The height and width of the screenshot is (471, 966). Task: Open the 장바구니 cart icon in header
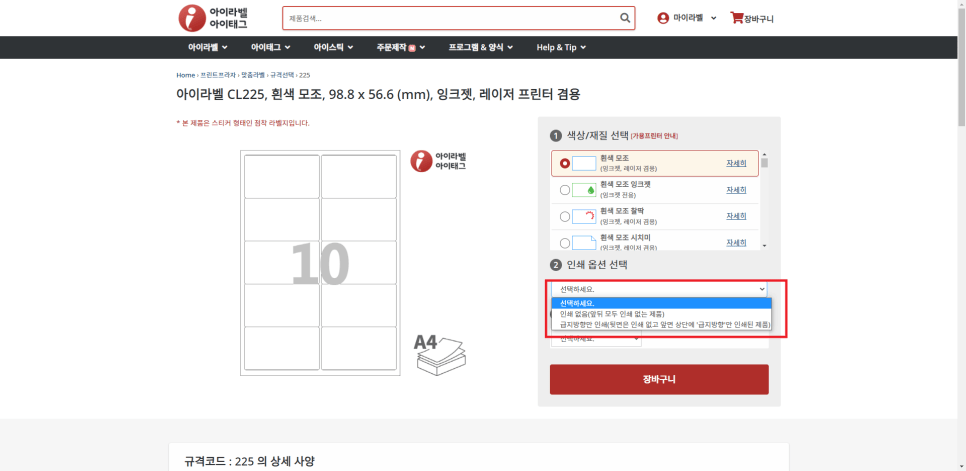point(737,17)
